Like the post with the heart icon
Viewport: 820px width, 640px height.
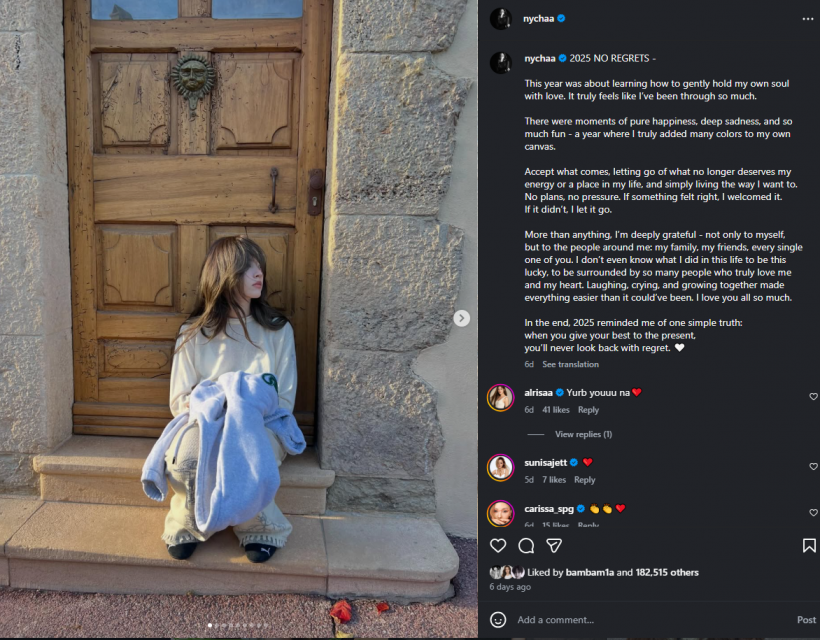tap(498, 546)
